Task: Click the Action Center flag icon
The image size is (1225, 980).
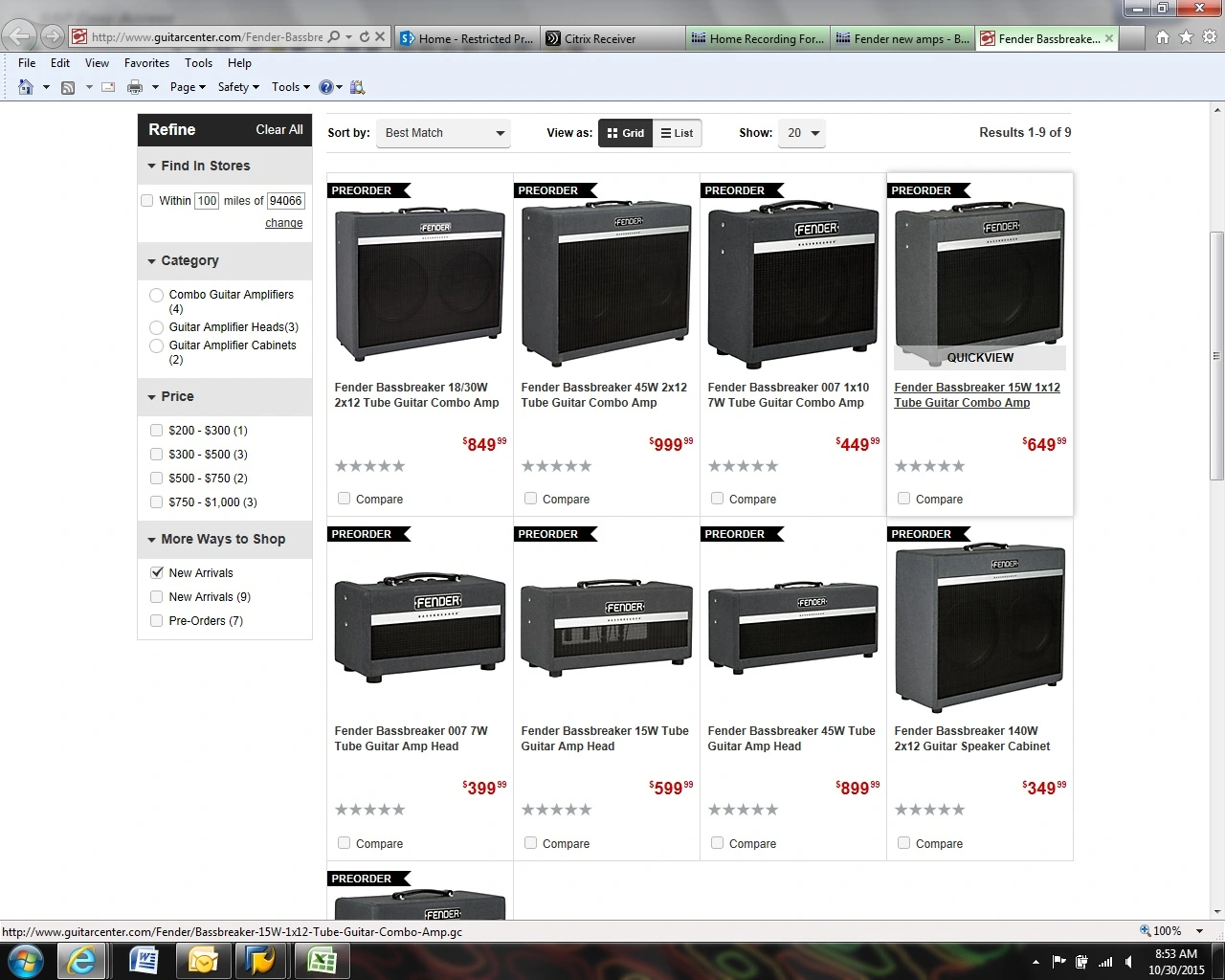Action: [x=1058, y=962]
